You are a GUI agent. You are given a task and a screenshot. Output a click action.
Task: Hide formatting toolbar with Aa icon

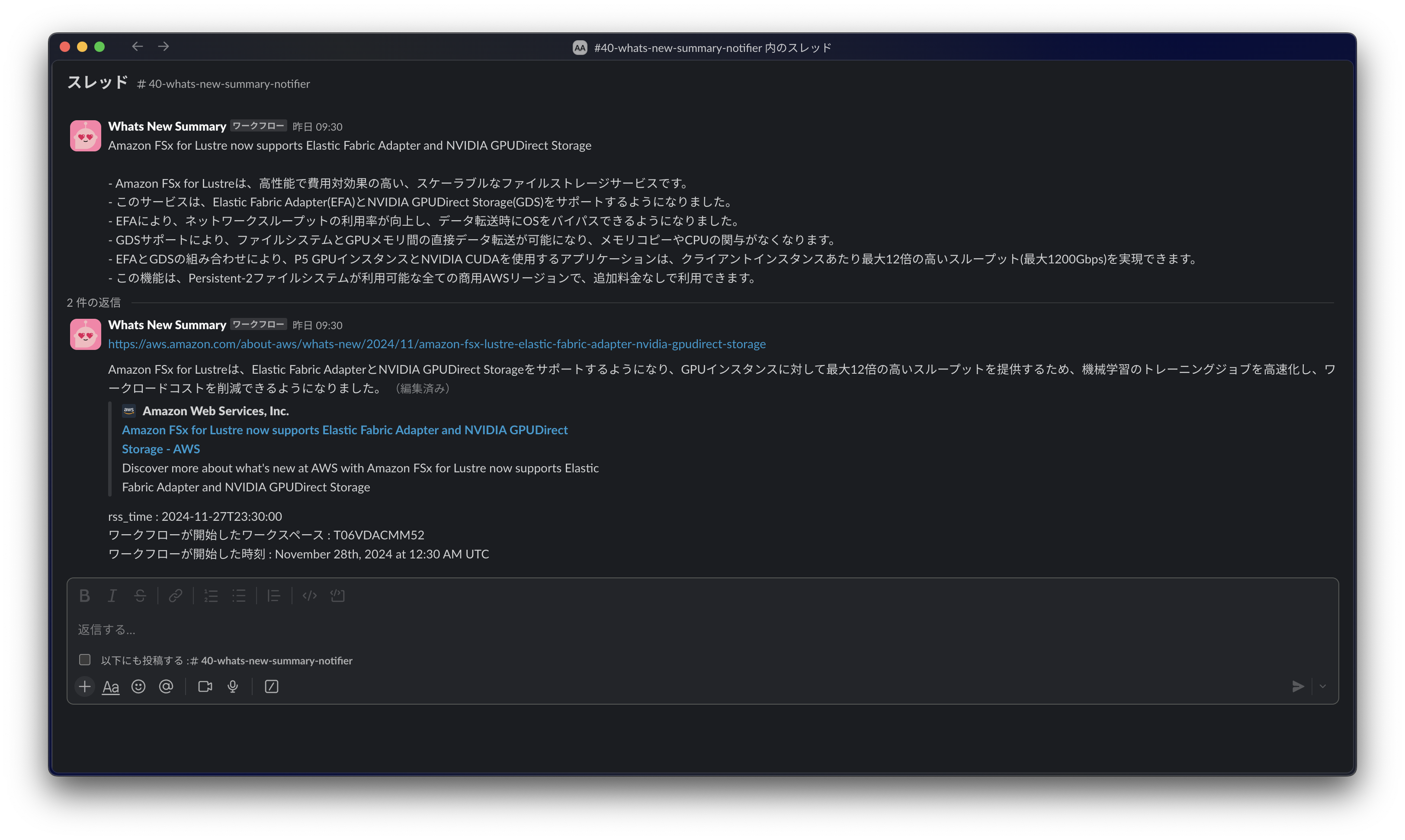(x=111, y=687)
